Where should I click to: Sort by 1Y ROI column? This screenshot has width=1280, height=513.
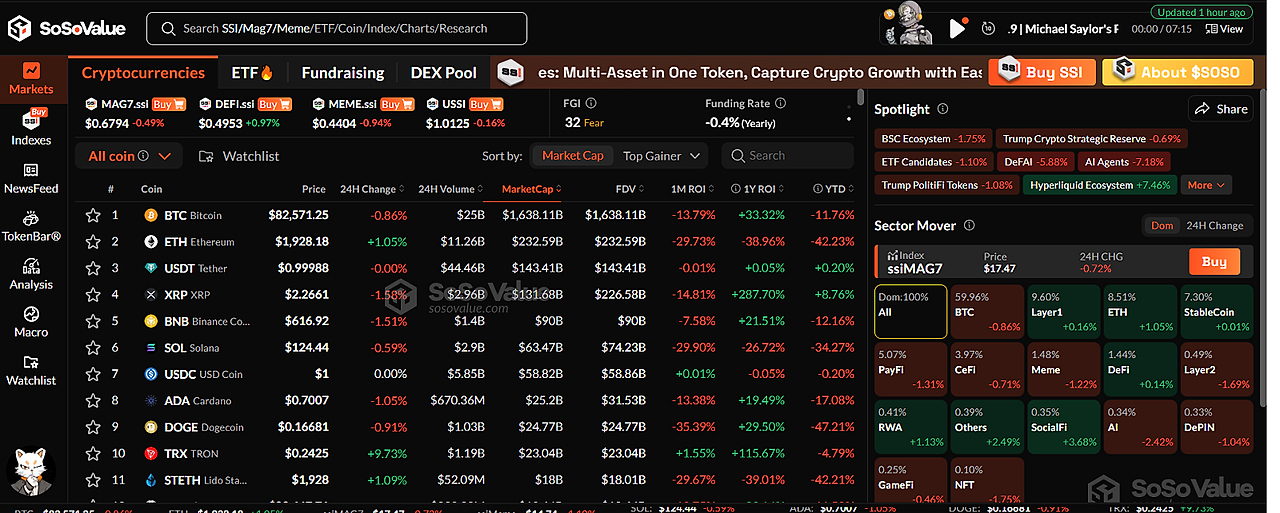[764, 189]
